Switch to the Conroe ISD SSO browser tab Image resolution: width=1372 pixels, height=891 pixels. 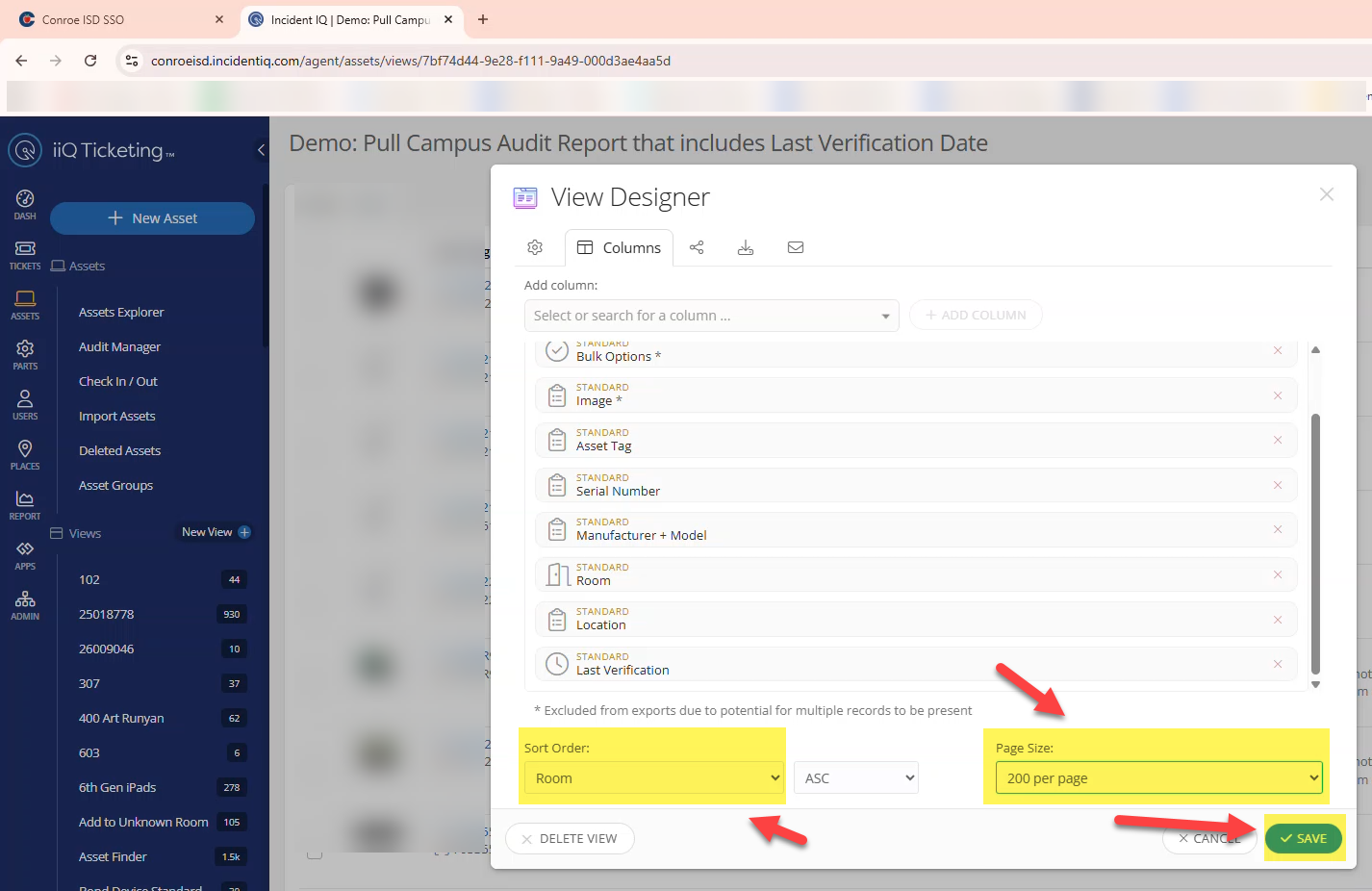point(115,19)
